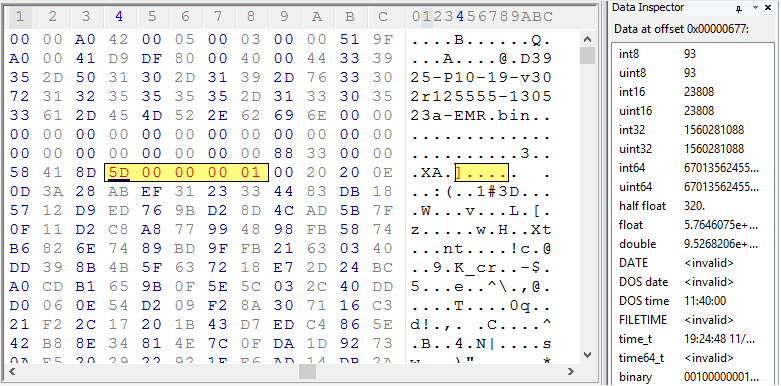The width and height of the screenshot is (781, 386).
Task: Click the hex view scroll down arrow
Action: [x=587, y=355]
